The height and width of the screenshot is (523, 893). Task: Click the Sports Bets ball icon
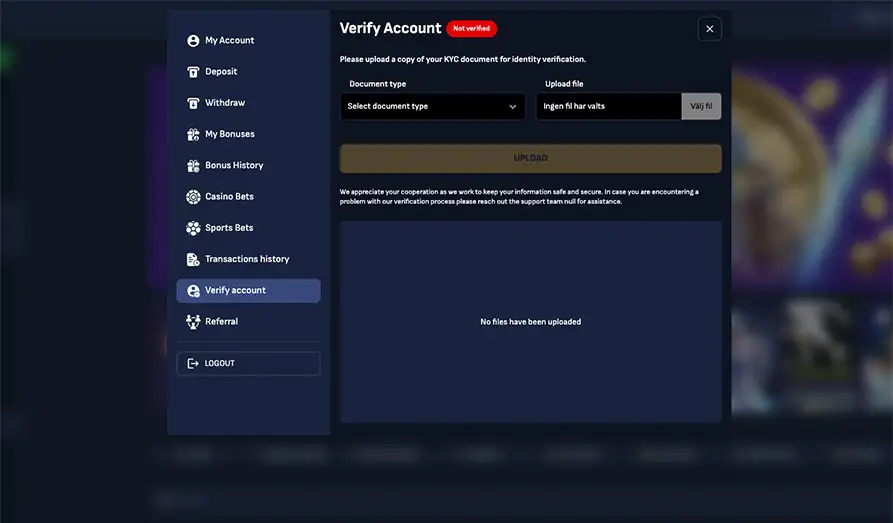193,228
